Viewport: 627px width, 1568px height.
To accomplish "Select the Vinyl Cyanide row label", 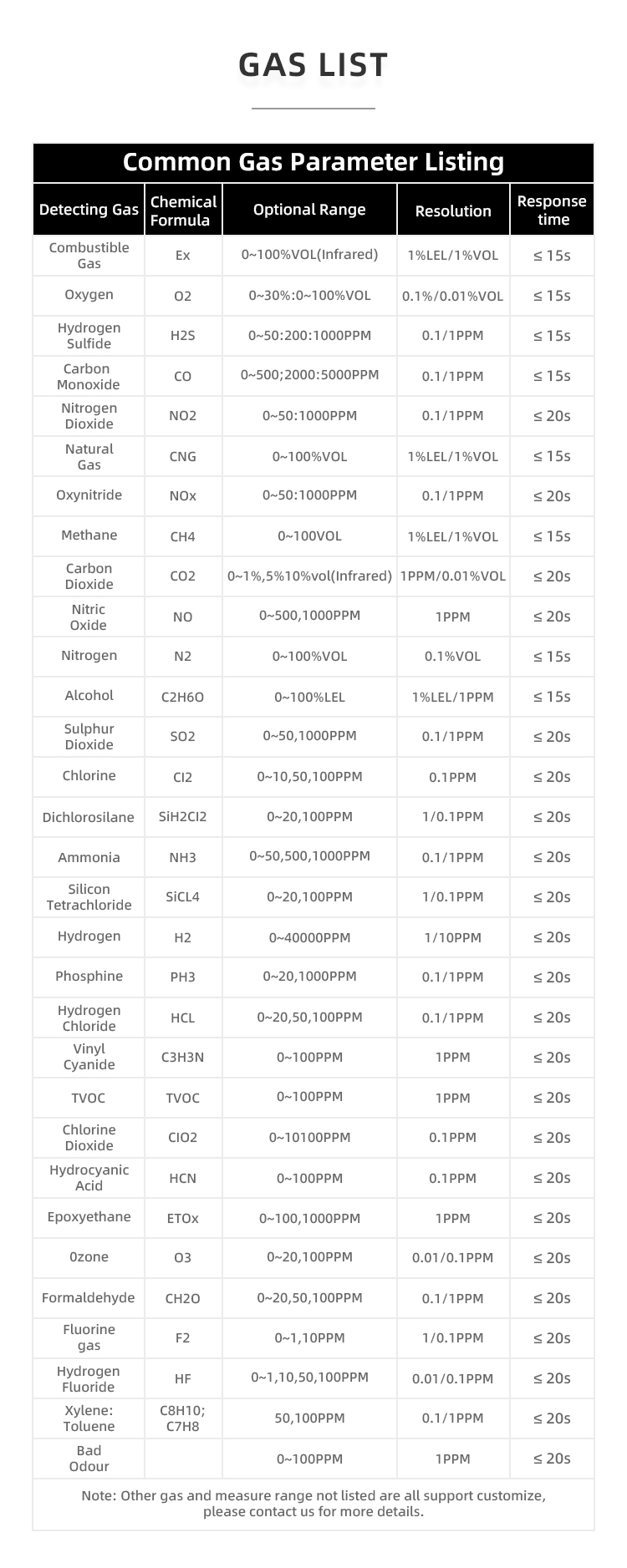I will pos(89,1057).
